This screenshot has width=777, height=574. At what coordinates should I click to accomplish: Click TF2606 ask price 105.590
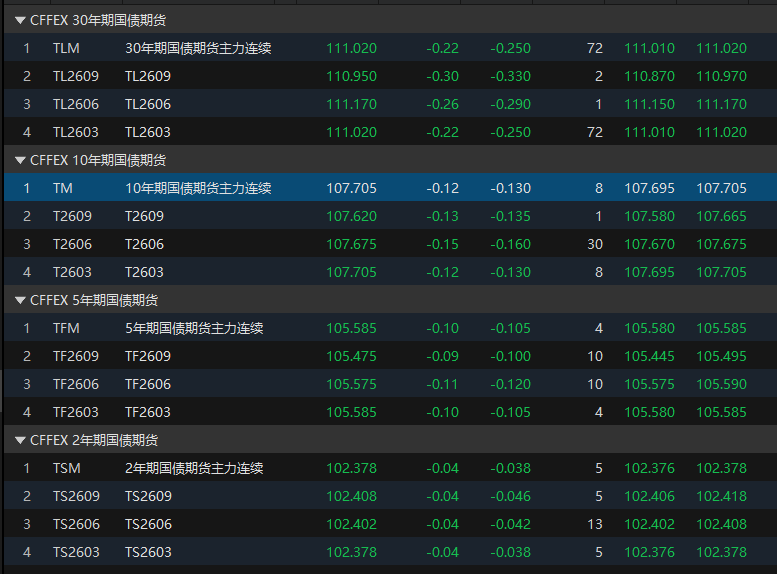pos(722,384)
